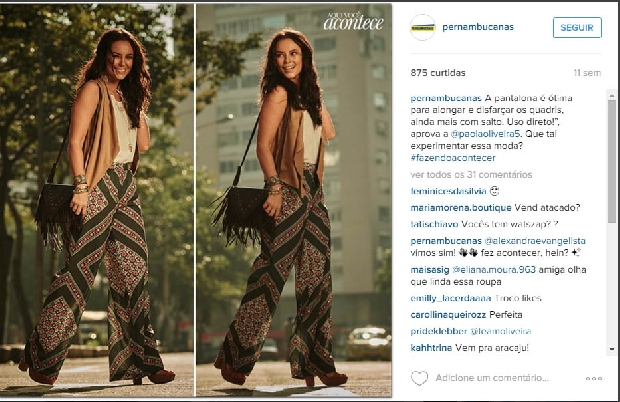Screen dimensions: 620x402
Task: Visit maisasig profile from comment
Action: tap(430, 270)
